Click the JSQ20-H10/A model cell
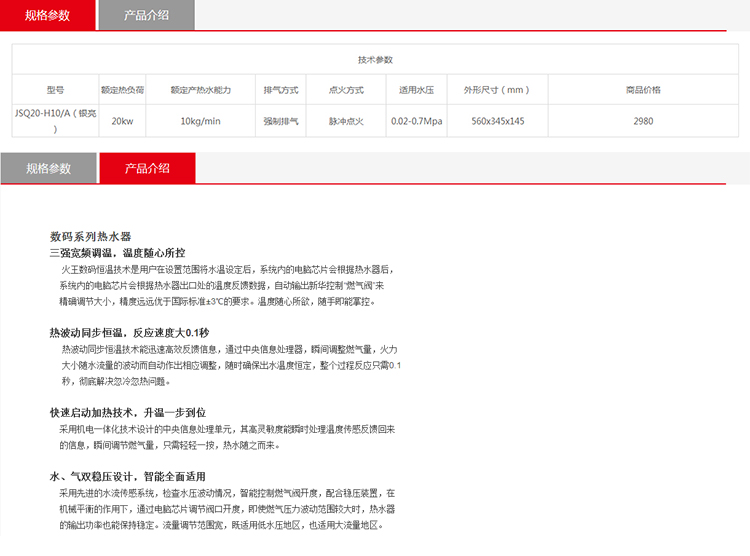This screenshot has height=556, width=750. (x=55, y=121)
